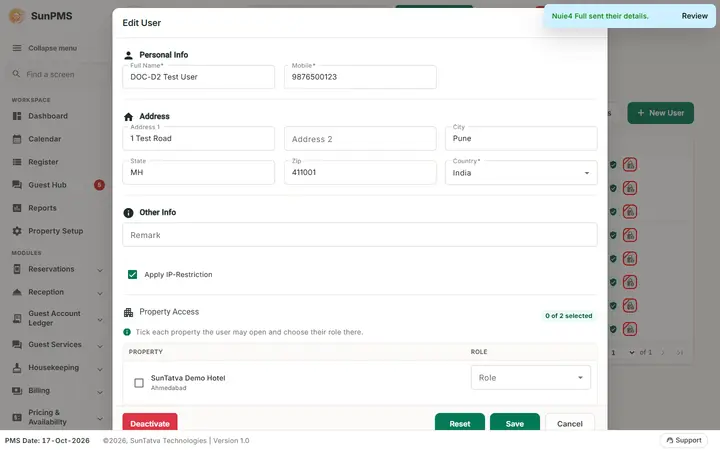The image size is (720, 450).
Task: Expand the Guest Services chevron
Action: (100, 346)
